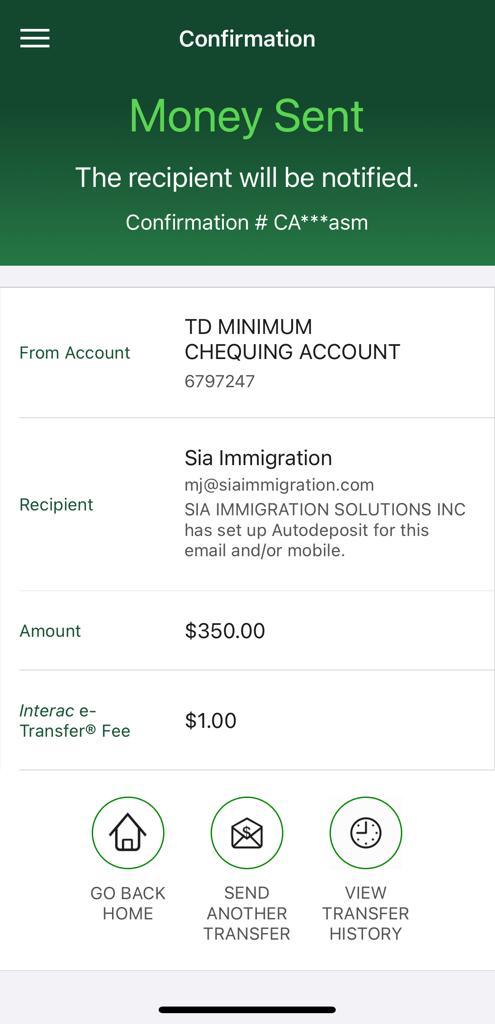
Task: Open the hamburger menu
Action: click(x=35, y=39)
